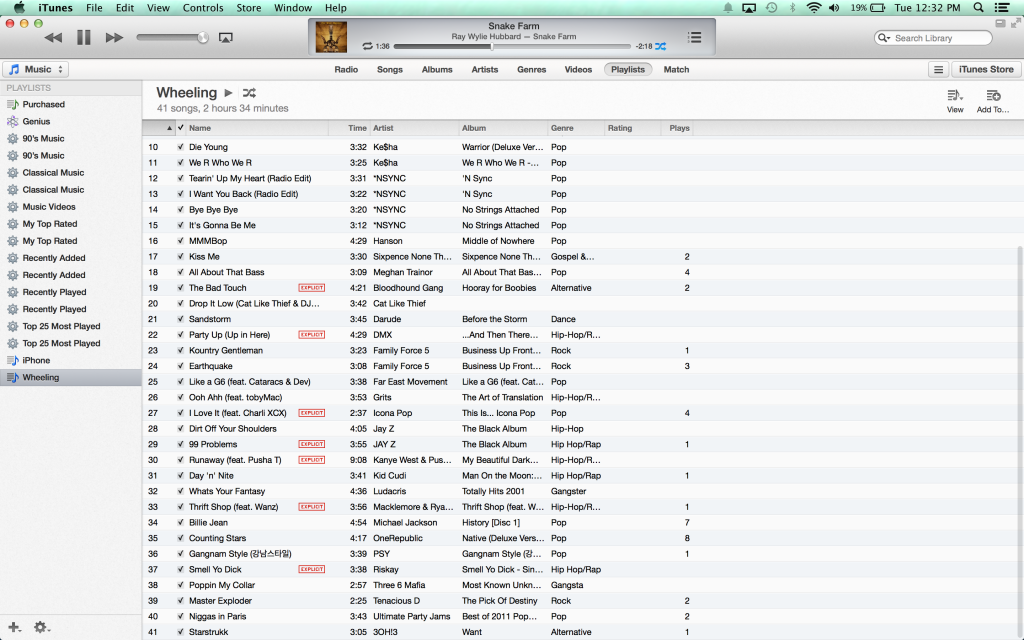The width and height of the screenshot is (1024, 640).
Task: Play the Wheeling playlist with the play arrow
Action: 228,93
